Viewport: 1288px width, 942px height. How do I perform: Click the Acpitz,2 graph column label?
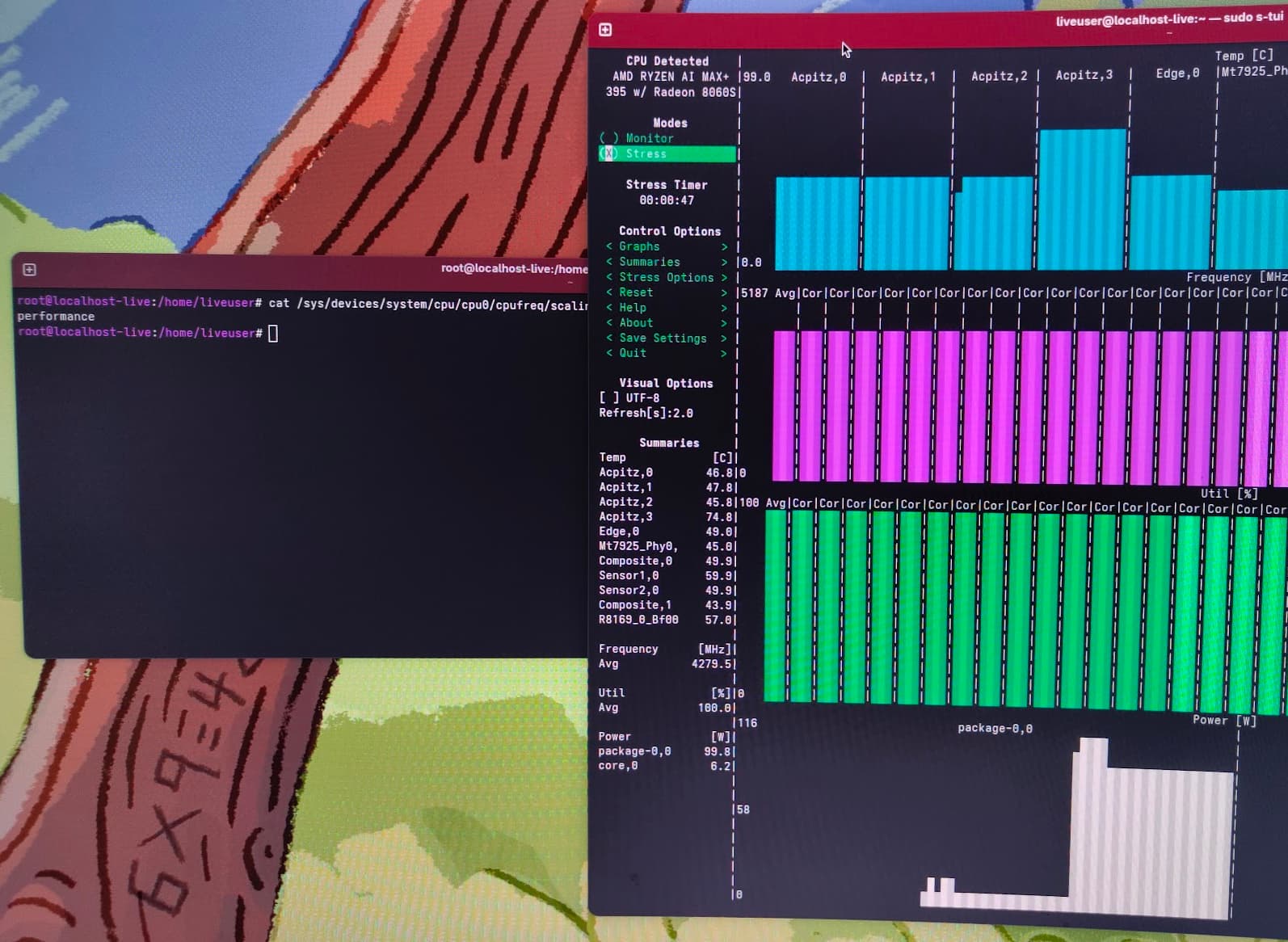click(x=1000, y=76)
